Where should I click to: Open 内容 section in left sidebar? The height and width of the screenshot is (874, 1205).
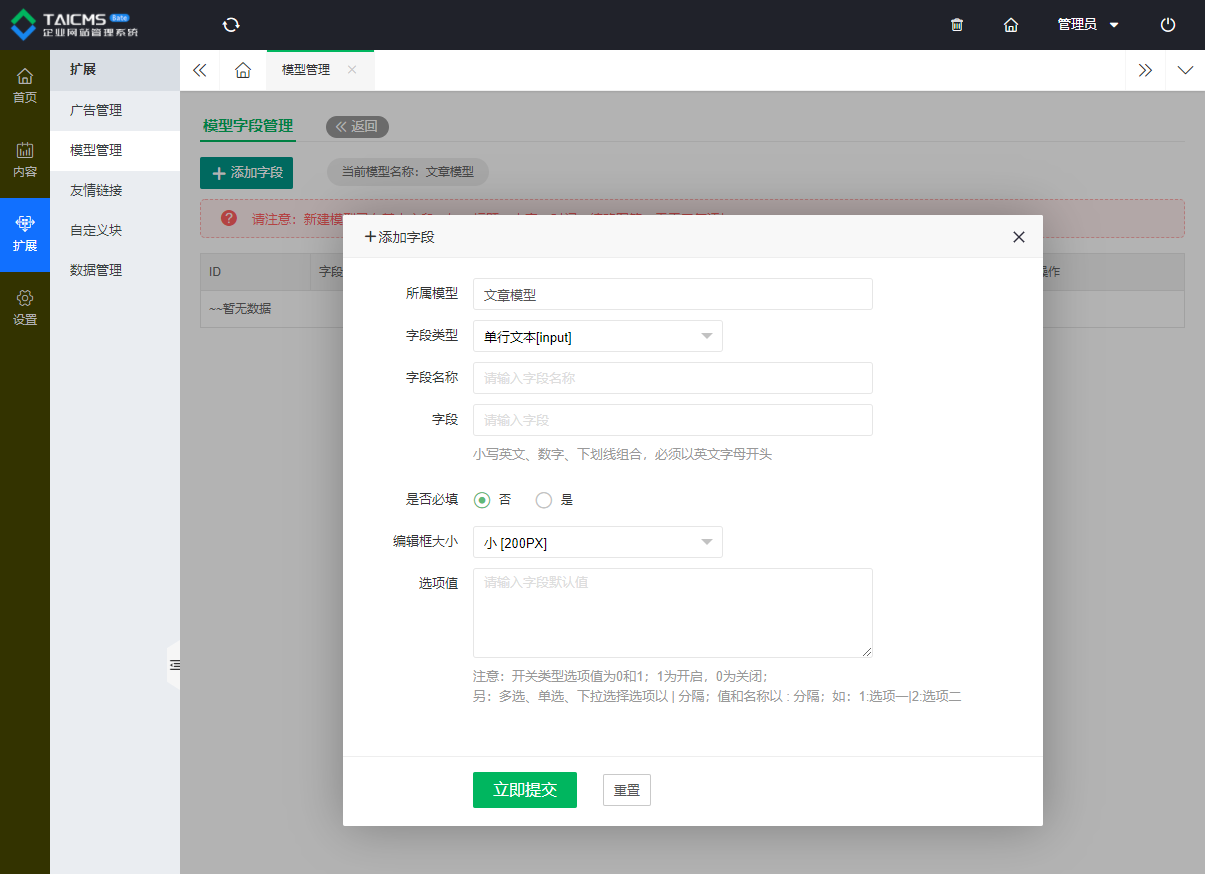point(25,160)
